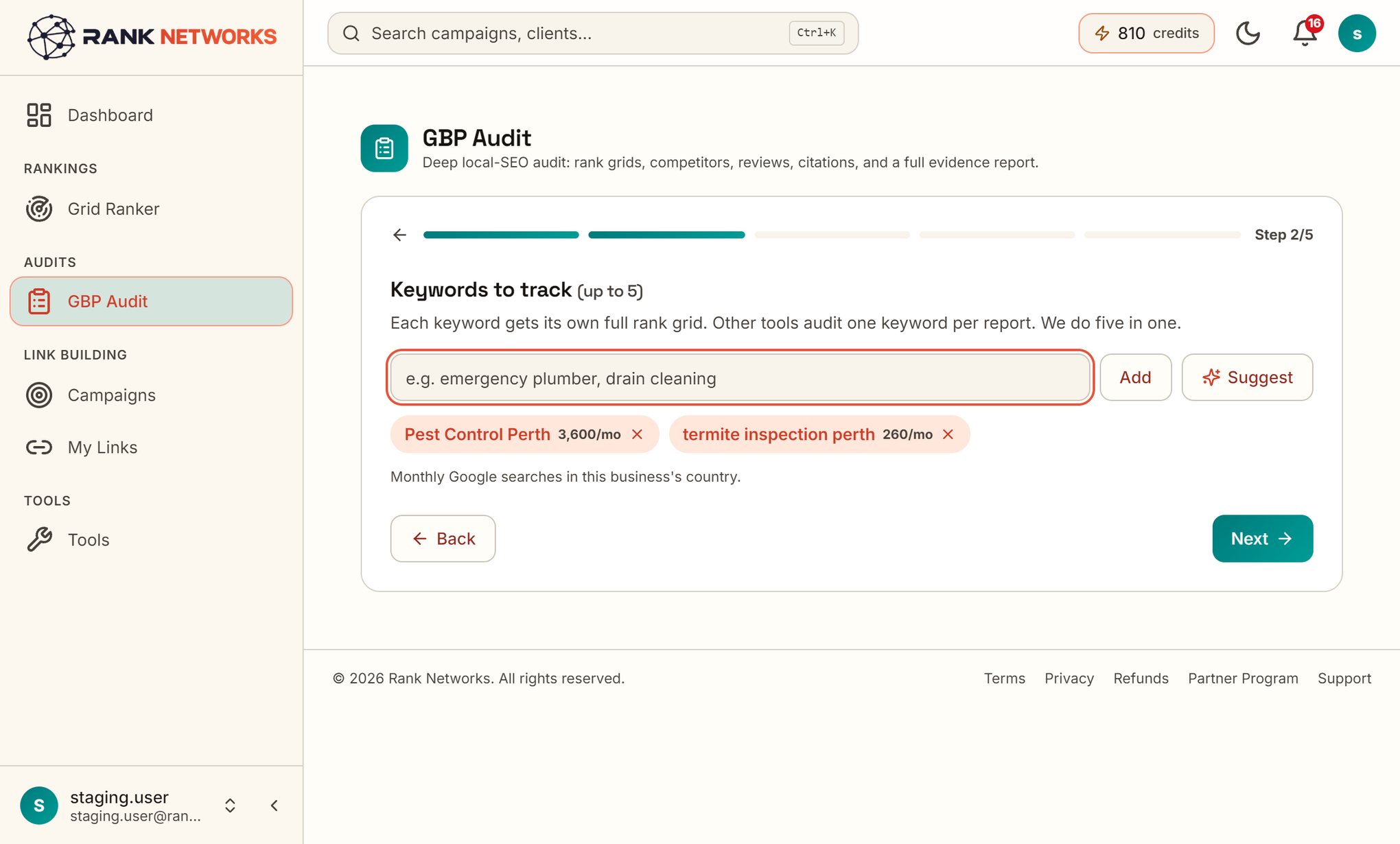The image size is (1400, 844).
Task: Open the Terms link
Action: (1004, 679)
